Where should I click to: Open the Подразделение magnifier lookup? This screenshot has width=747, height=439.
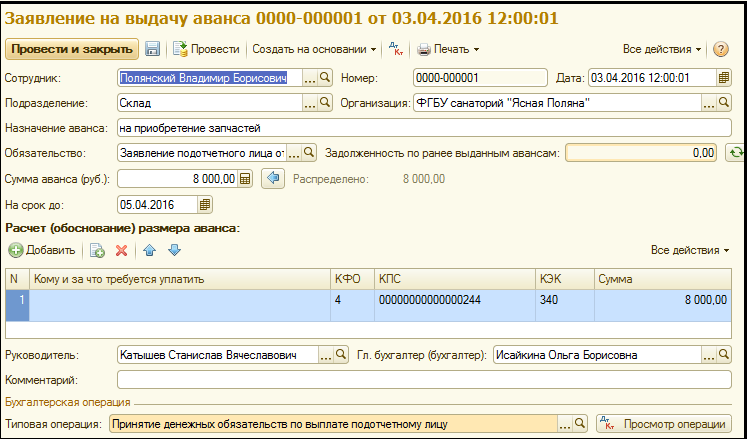click(x=325, y=102)
